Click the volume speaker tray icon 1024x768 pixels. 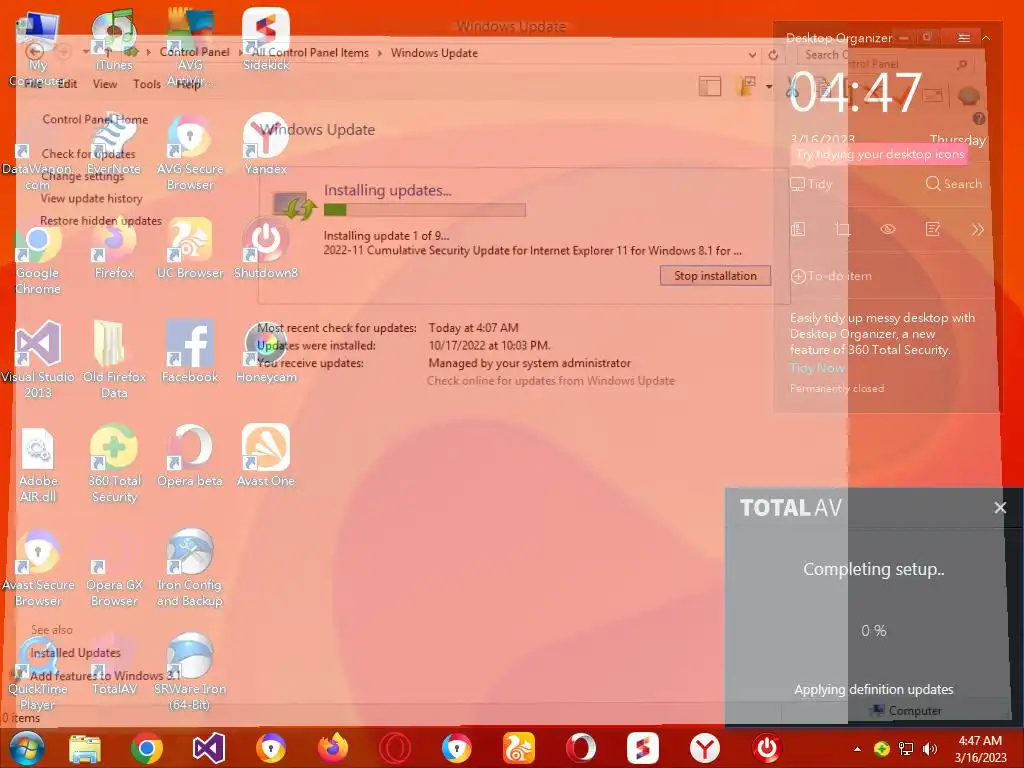click(929, 748)
